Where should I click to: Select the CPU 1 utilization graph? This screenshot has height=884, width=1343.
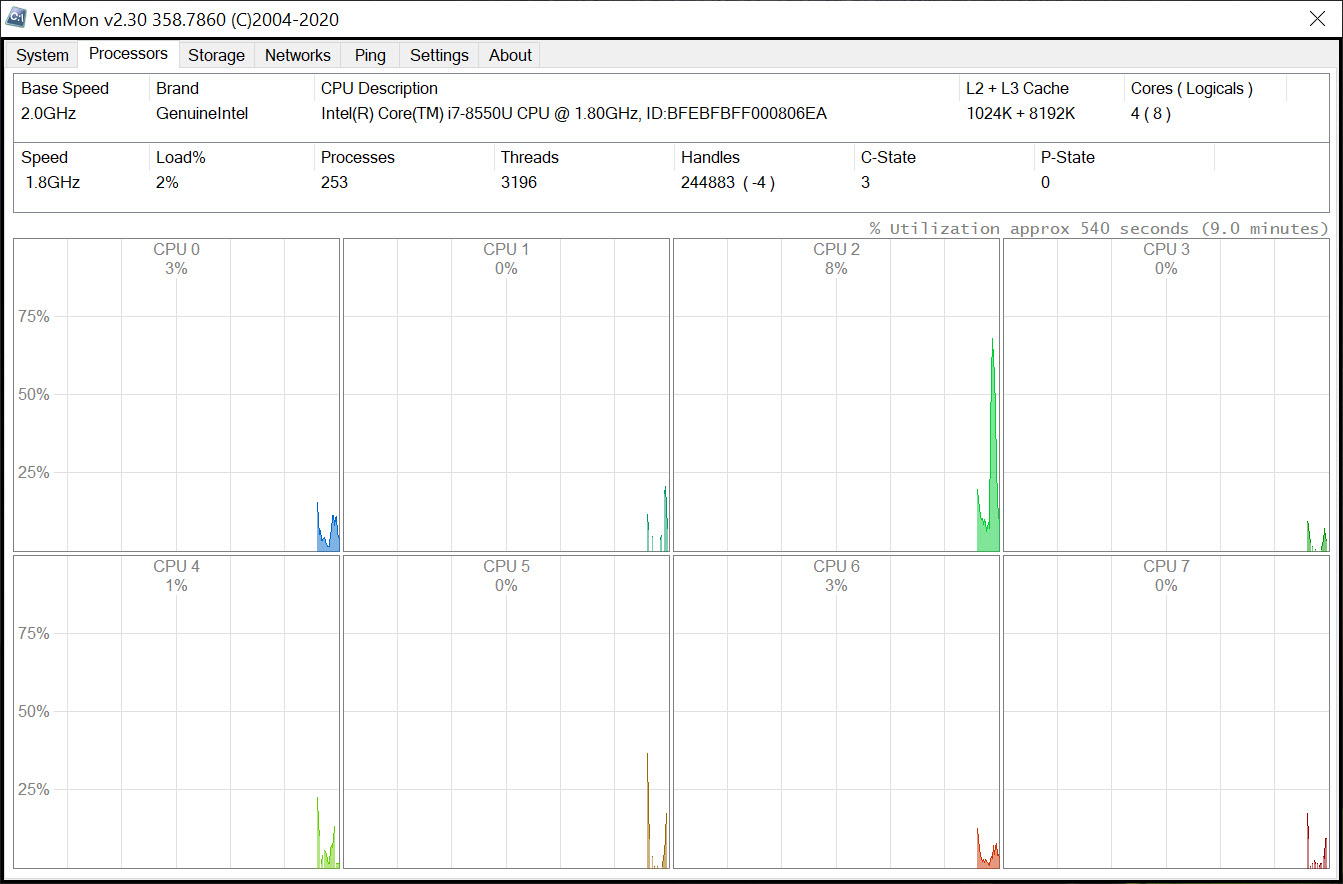point(506,395)
